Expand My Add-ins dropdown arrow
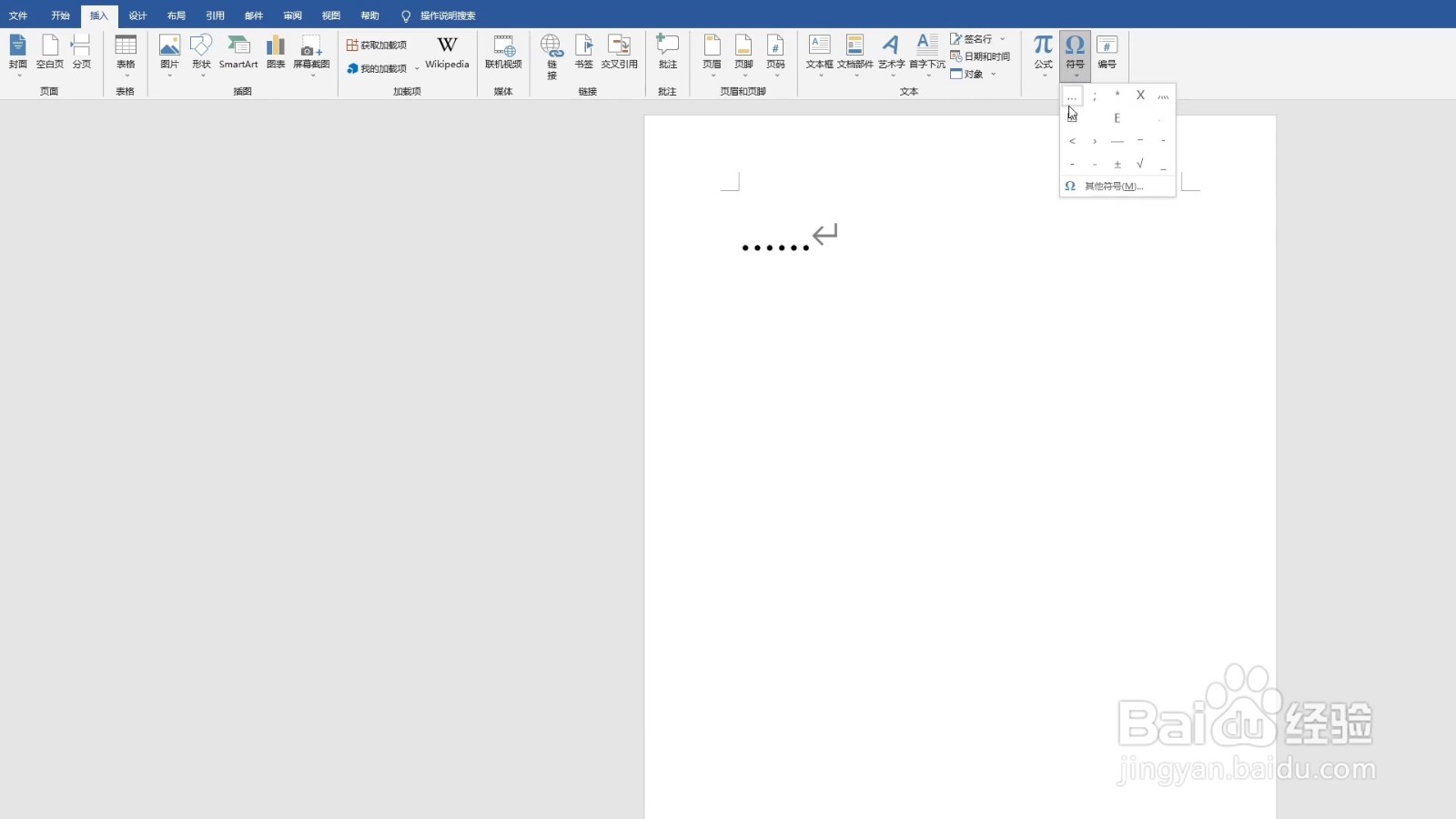This screenshot has width=1456, height=819. pos(417,68)
